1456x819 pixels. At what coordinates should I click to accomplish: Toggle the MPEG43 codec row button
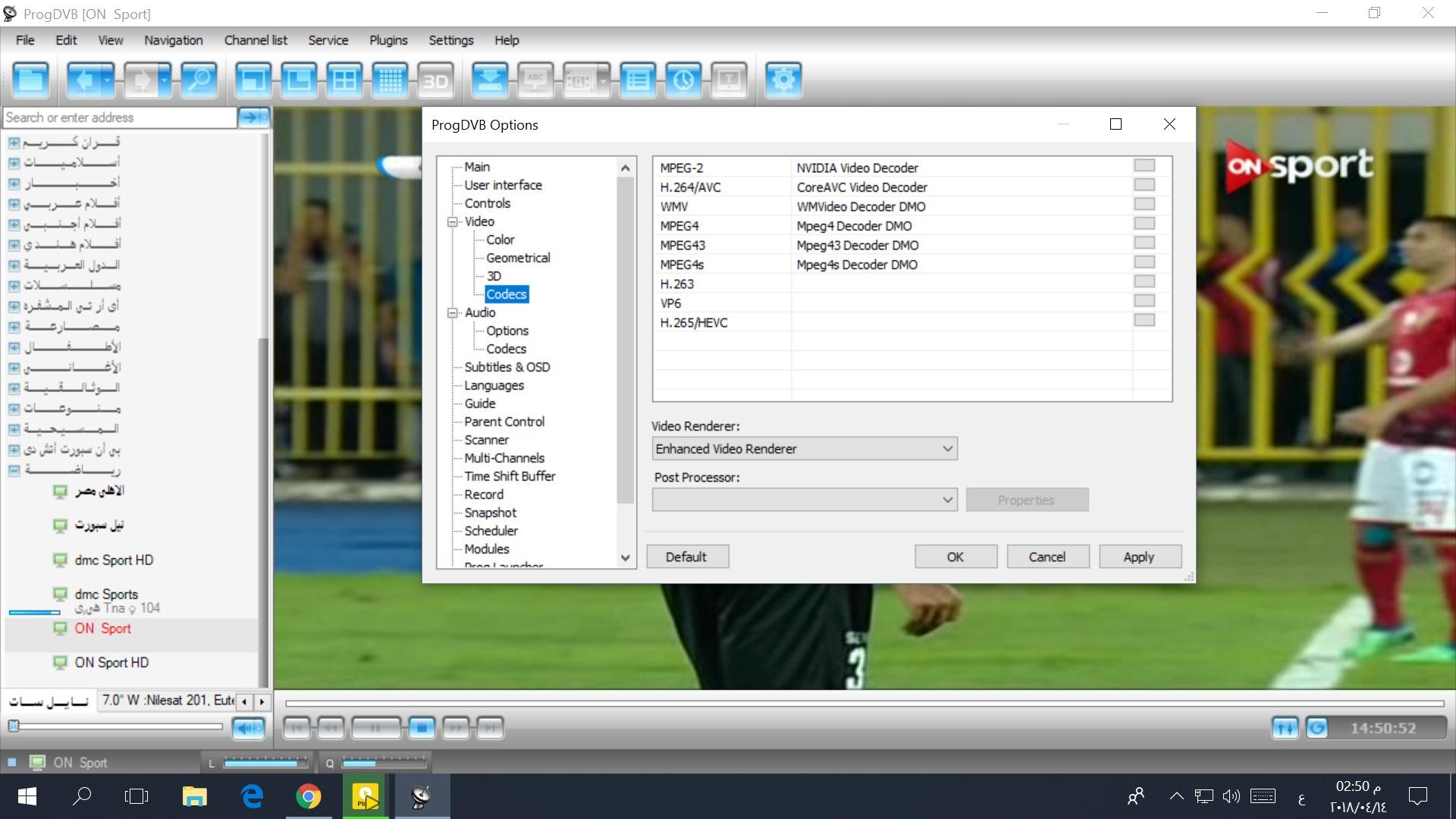tap(1144, 243)
